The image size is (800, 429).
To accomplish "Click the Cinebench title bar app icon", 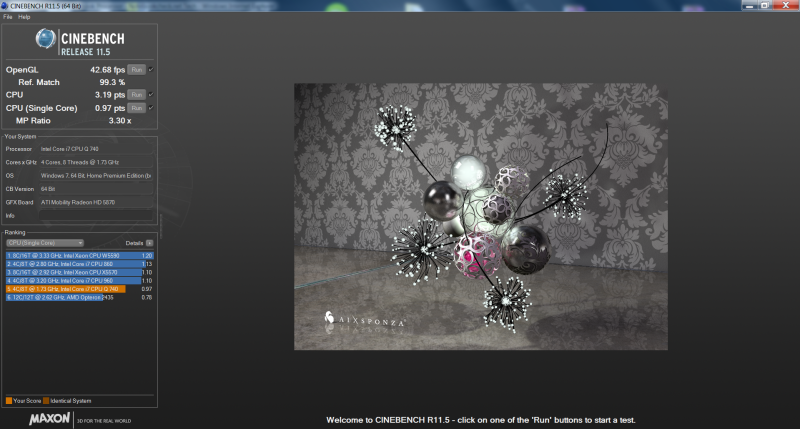I will point(4,6).
